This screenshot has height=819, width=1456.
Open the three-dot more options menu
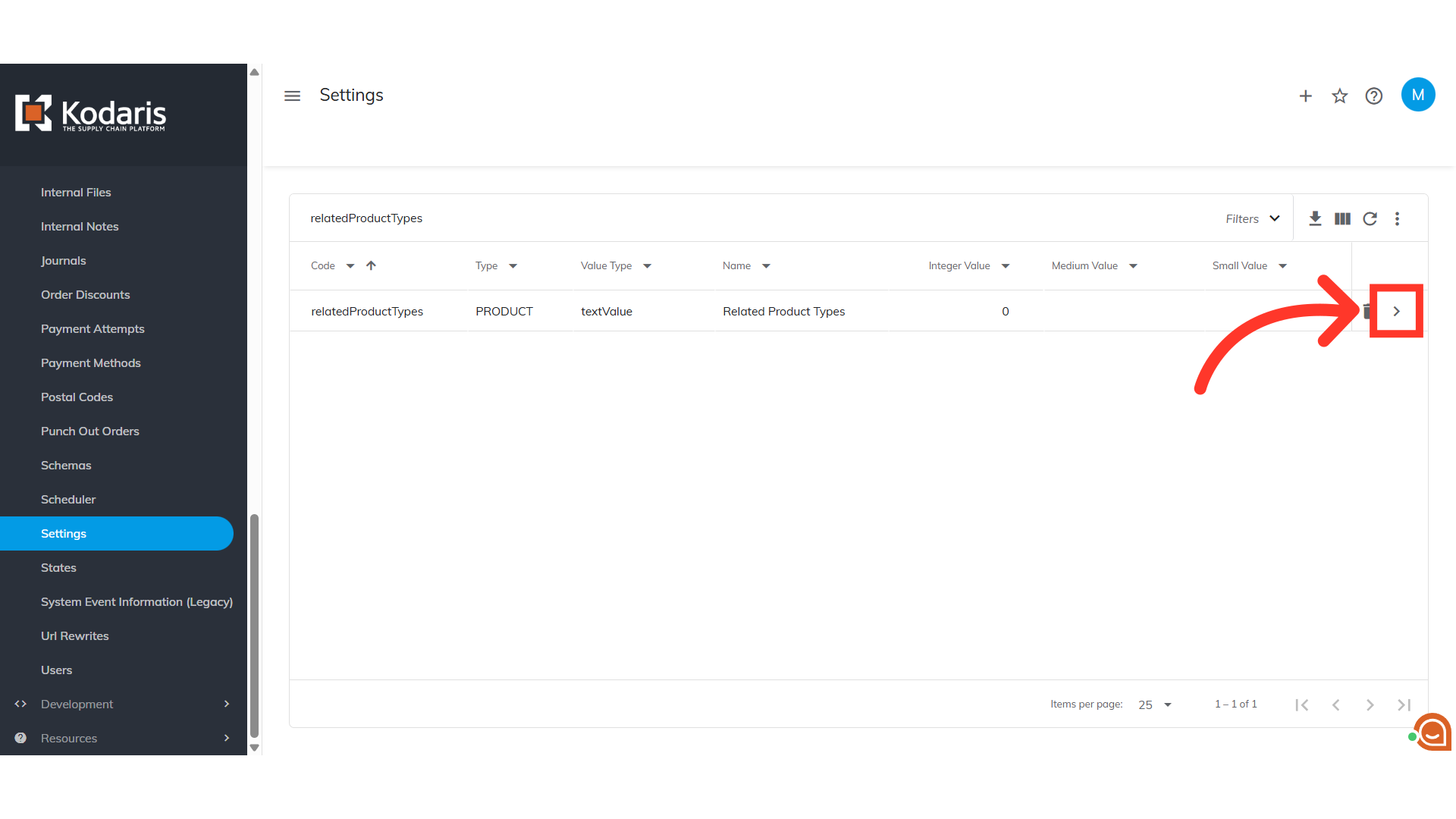coord(1397,218)
